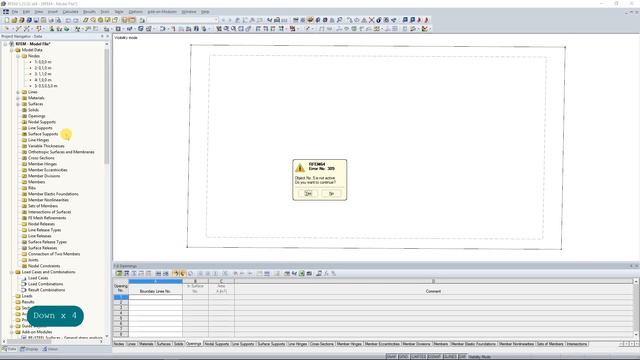
Task: Select FE Mesh Refinements in the navigator tree
Action: pyautogui.click(x=47, y=218)
